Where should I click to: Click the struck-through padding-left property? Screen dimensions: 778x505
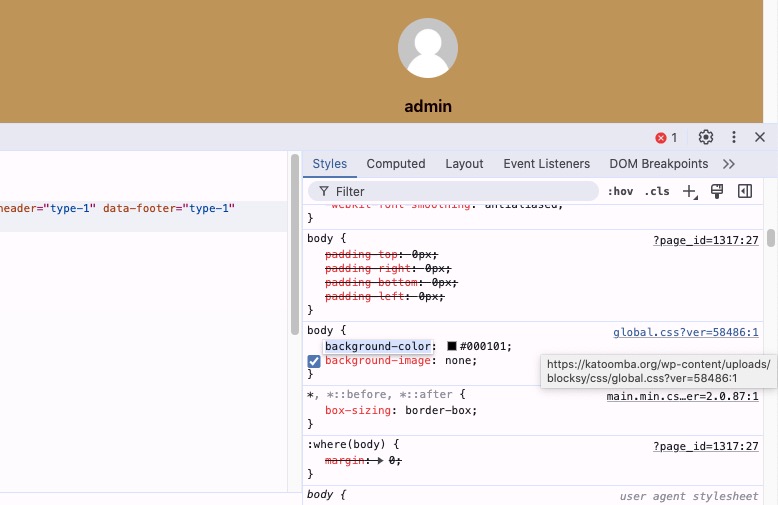pyautogui.click(x=364, y=297)
